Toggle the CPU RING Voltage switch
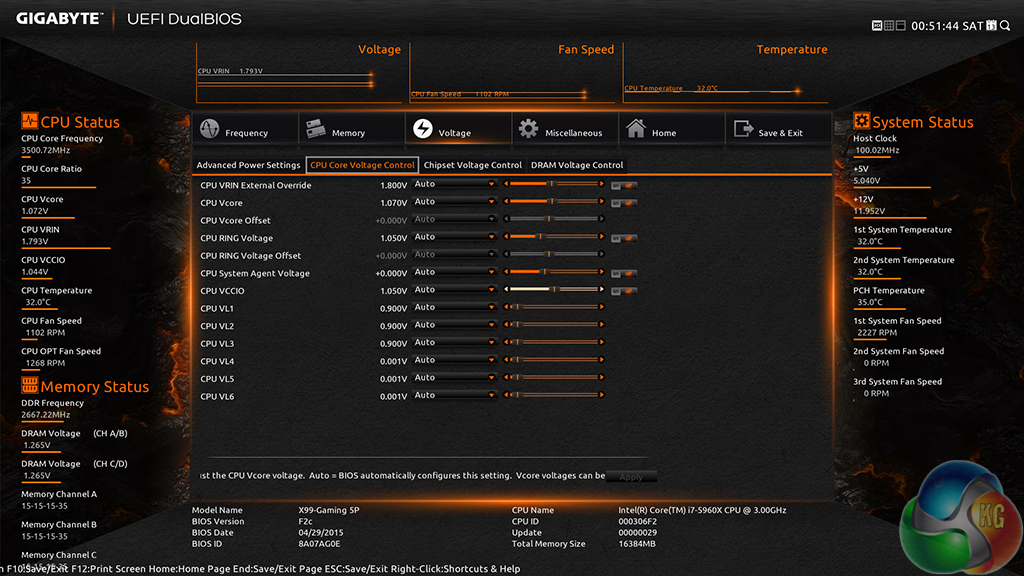 pos(624,238)
